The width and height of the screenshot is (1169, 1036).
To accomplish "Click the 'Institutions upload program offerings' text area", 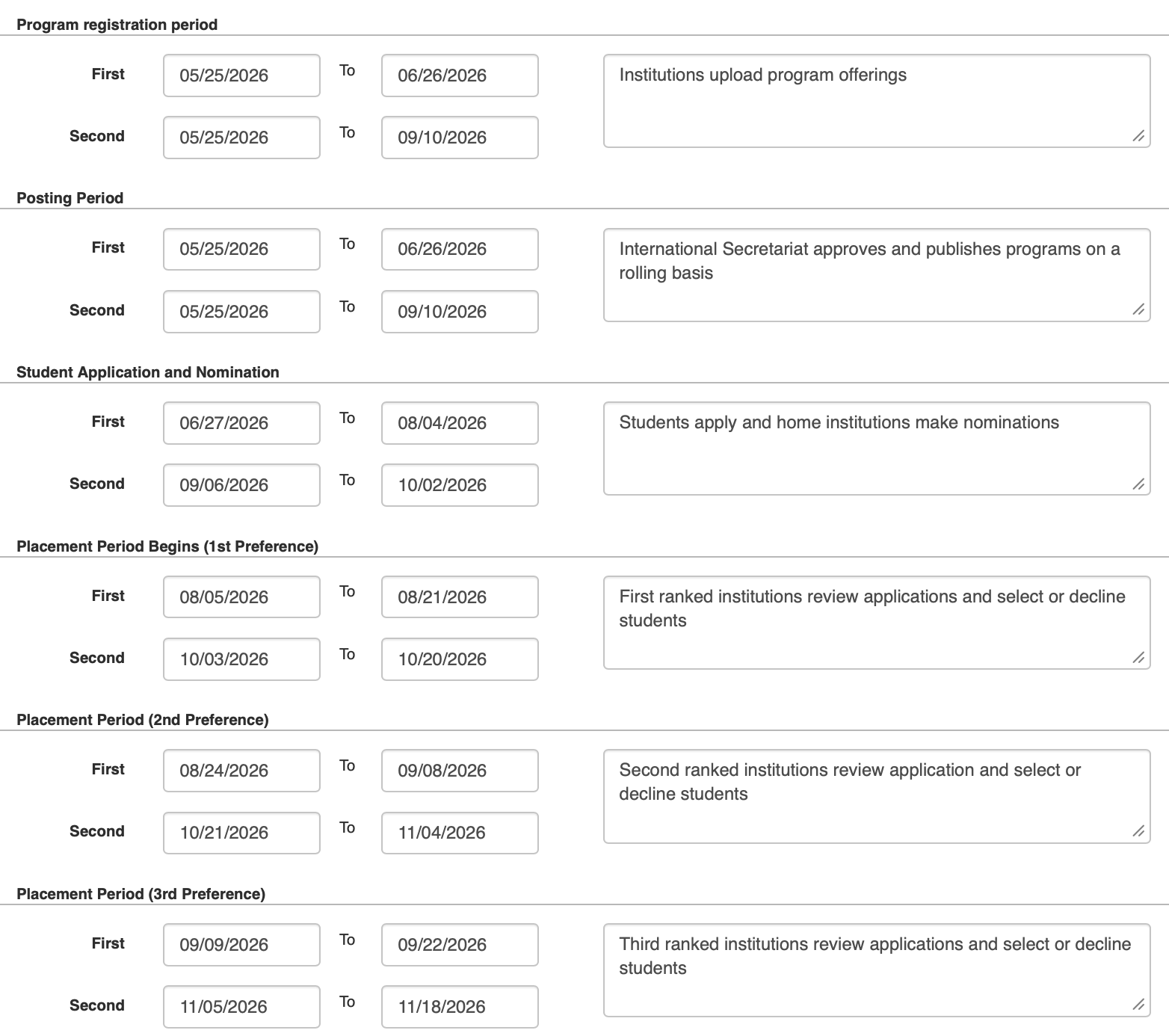I will point(876,101).
